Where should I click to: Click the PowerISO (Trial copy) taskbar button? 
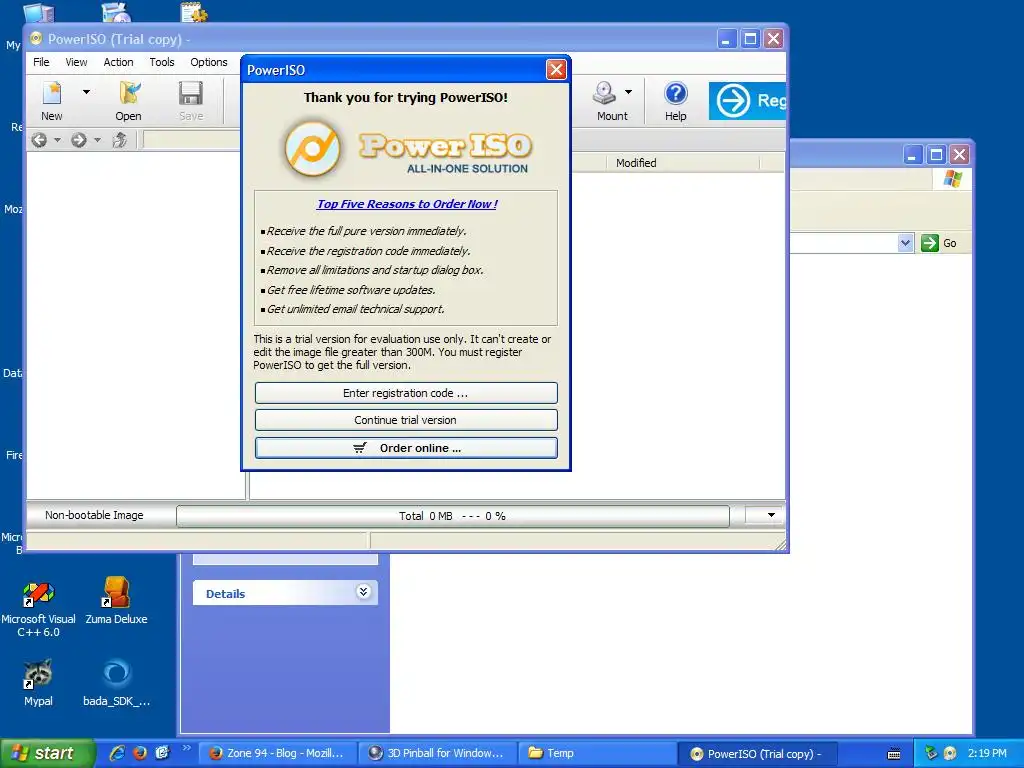(x=758, y=754)
